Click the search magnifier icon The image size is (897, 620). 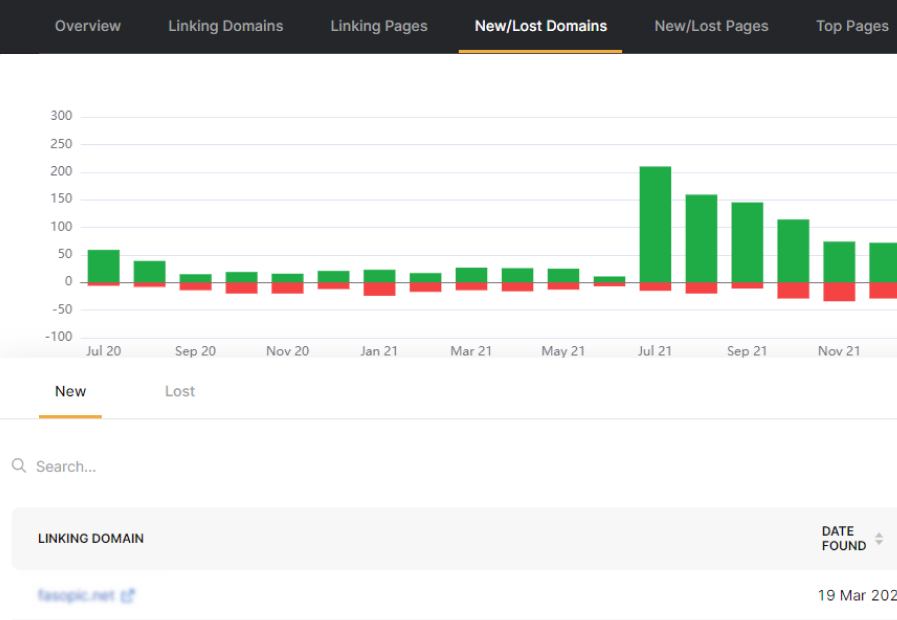point(19,466)
